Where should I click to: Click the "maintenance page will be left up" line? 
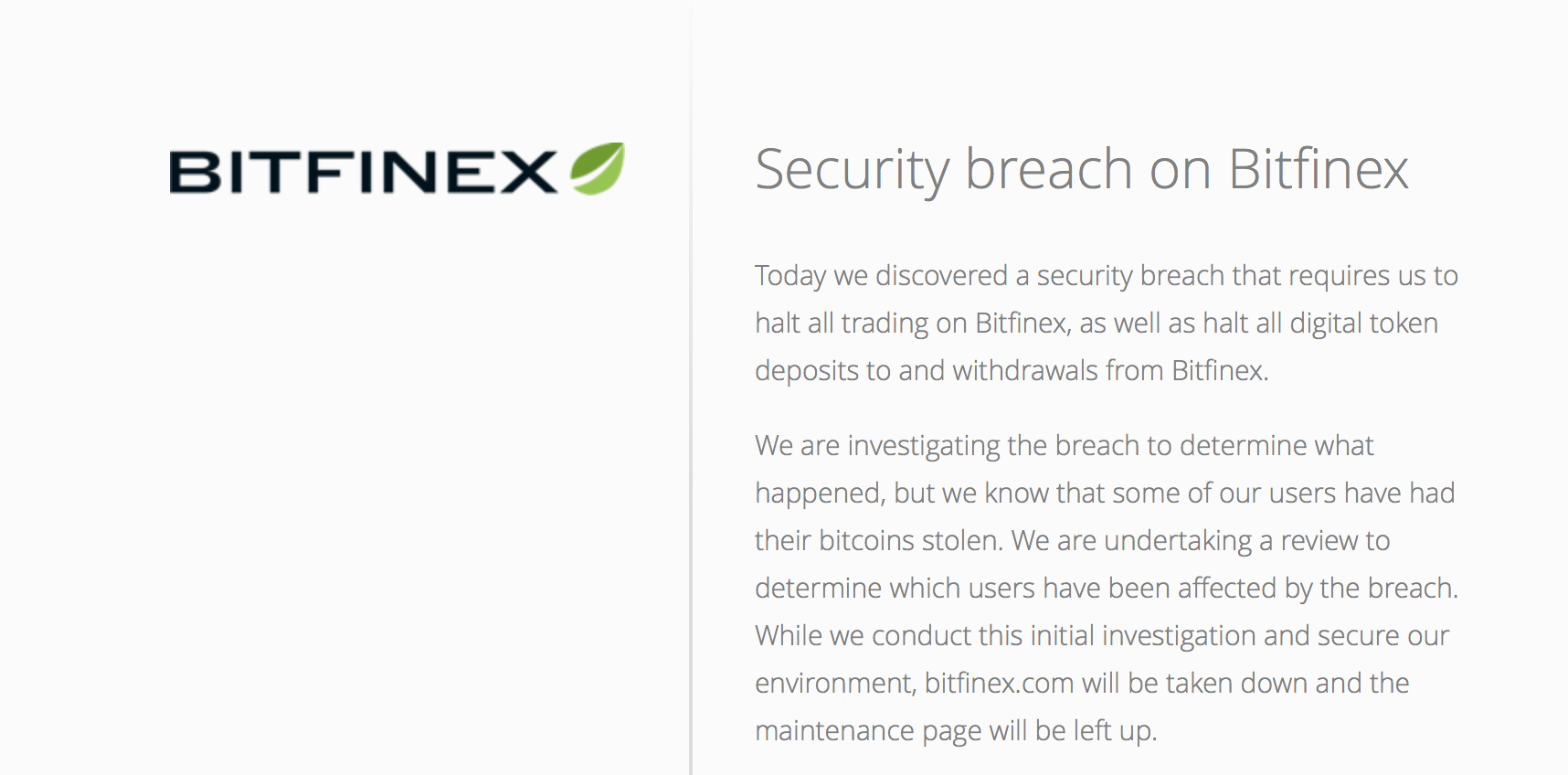(956, 730)
